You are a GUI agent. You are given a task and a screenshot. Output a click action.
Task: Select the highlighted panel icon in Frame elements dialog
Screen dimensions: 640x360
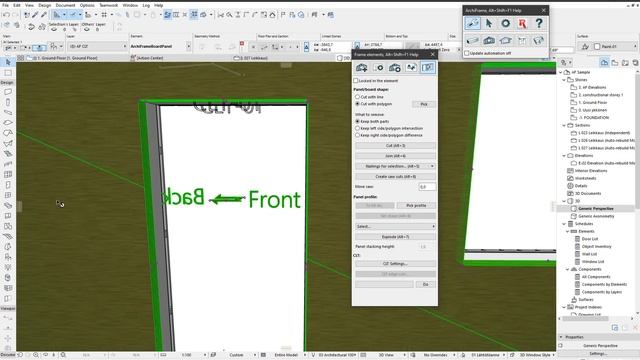click(428, 67)
